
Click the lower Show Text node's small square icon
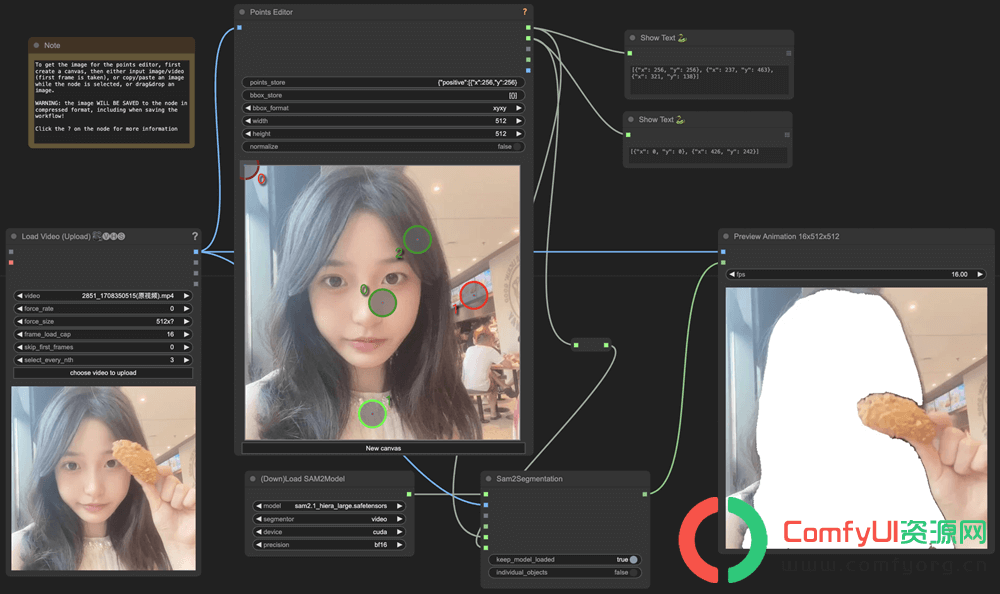click(x=787, y=135)
